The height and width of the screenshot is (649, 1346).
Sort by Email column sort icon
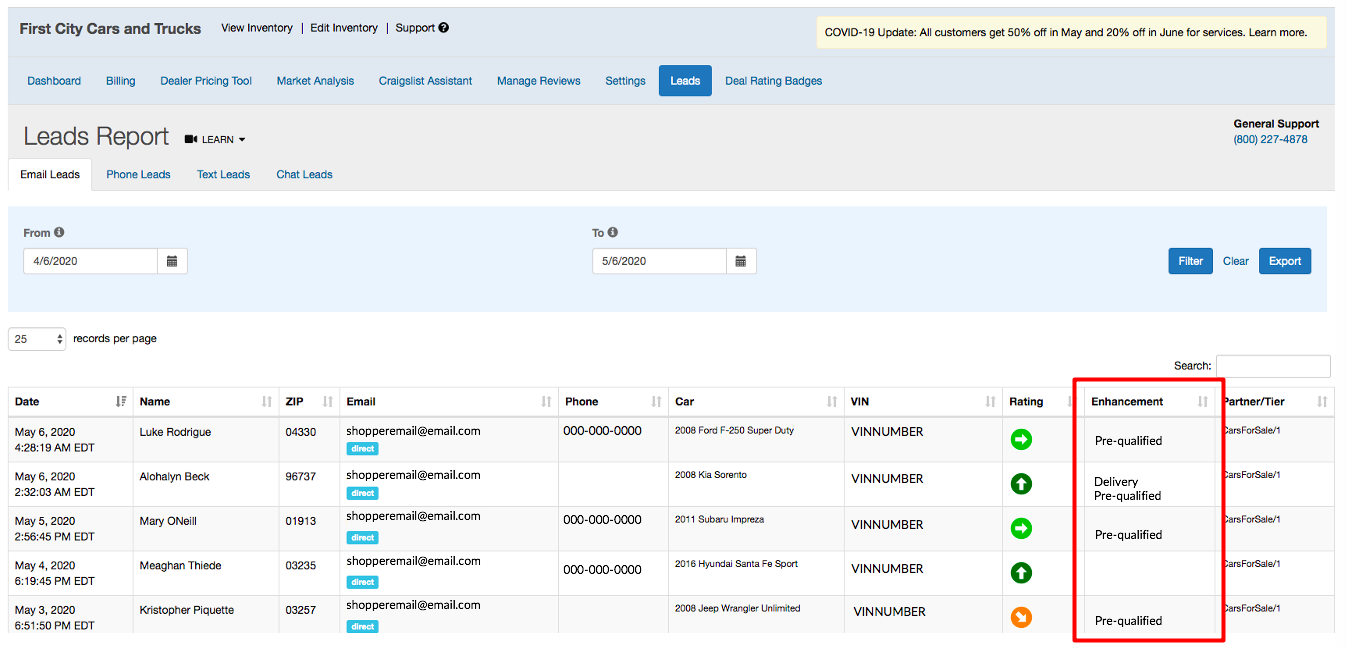(546, 401)
